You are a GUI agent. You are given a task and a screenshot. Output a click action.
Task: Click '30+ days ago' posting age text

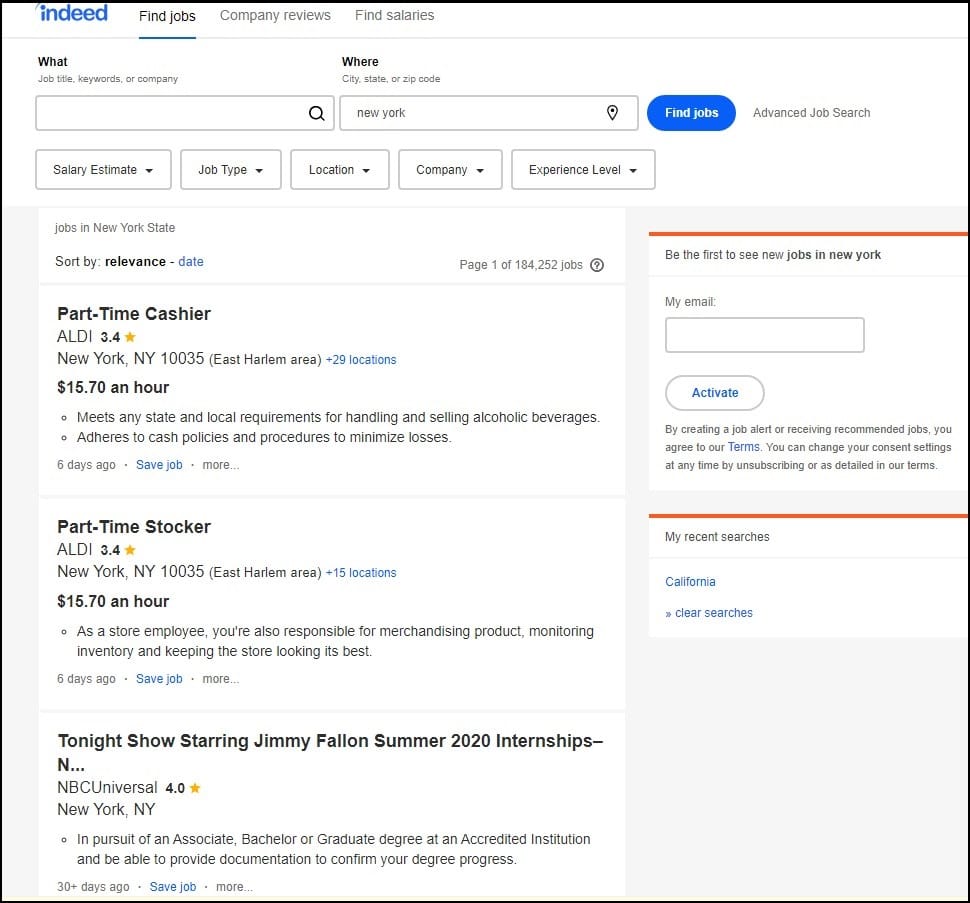coord(93,886)
